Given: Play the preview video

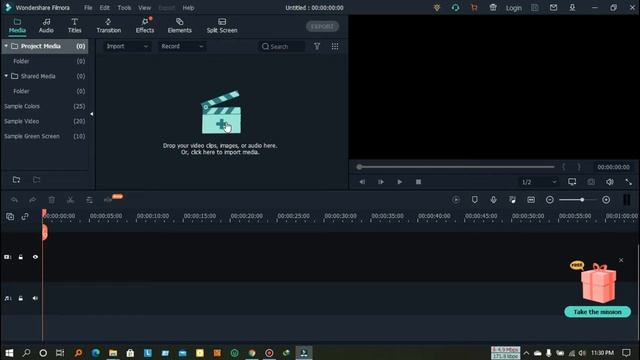Looking at the screenshot, I should click(x=400, y=182).
